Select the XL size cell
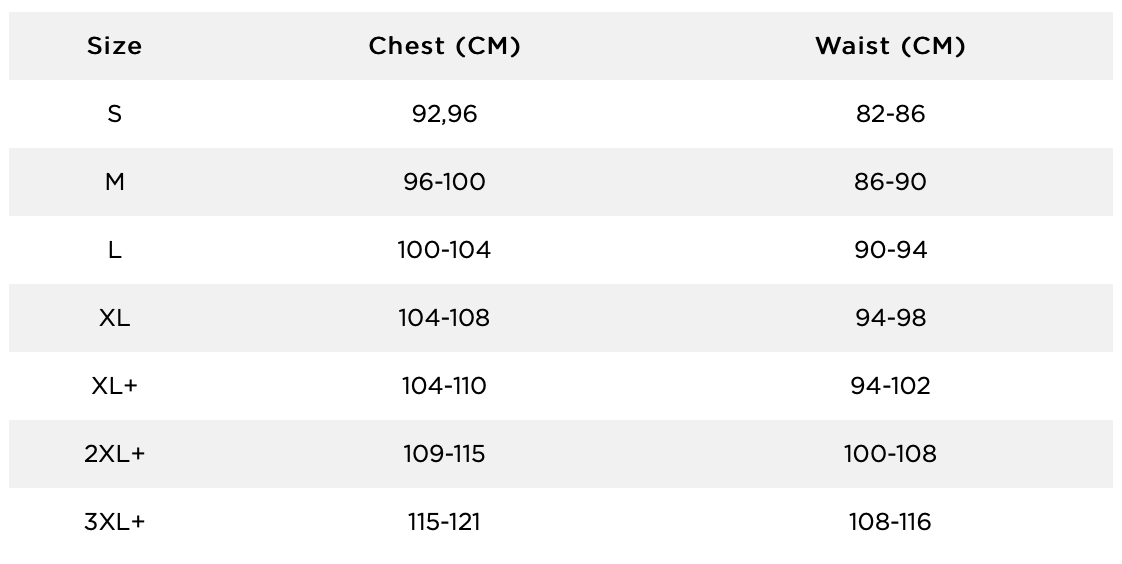Viewport: 1122px width, 564px height. point(114,318)
